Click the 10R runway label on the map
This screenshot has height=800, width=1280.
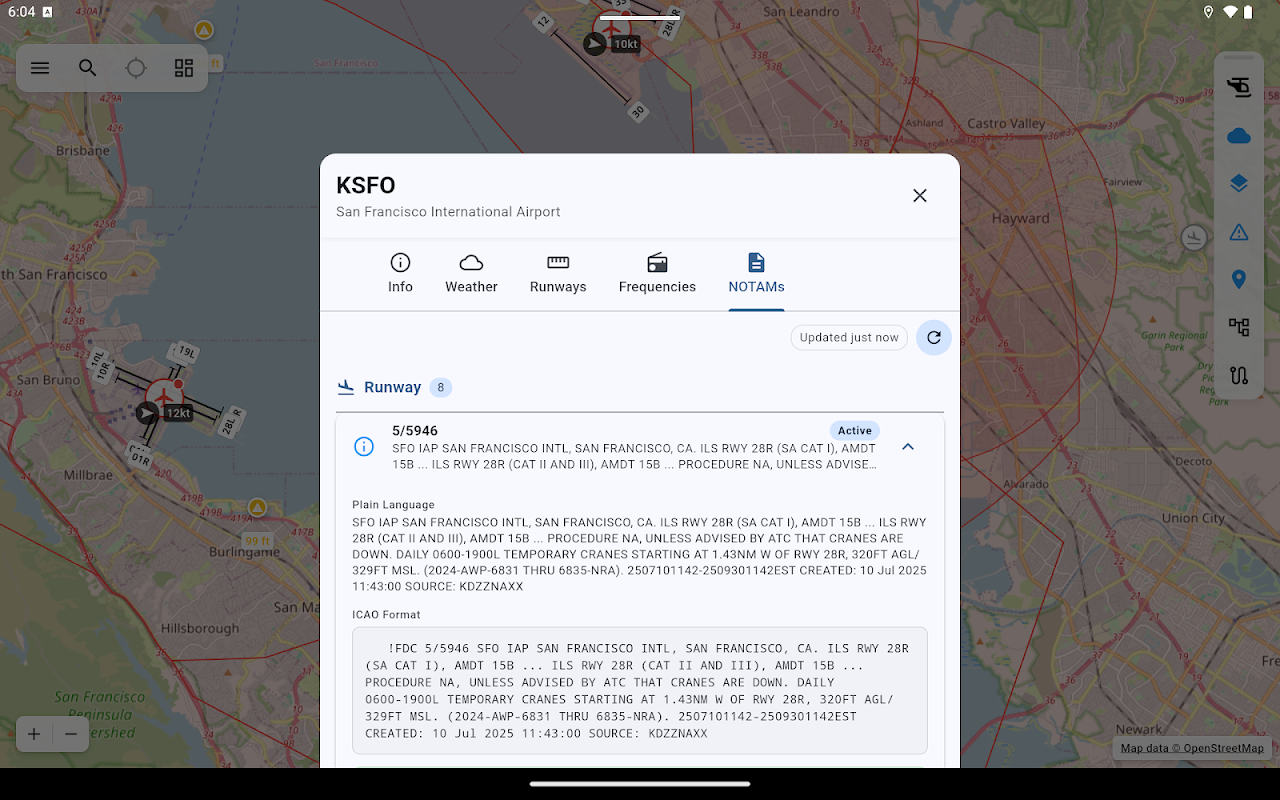tap(103, 372)
